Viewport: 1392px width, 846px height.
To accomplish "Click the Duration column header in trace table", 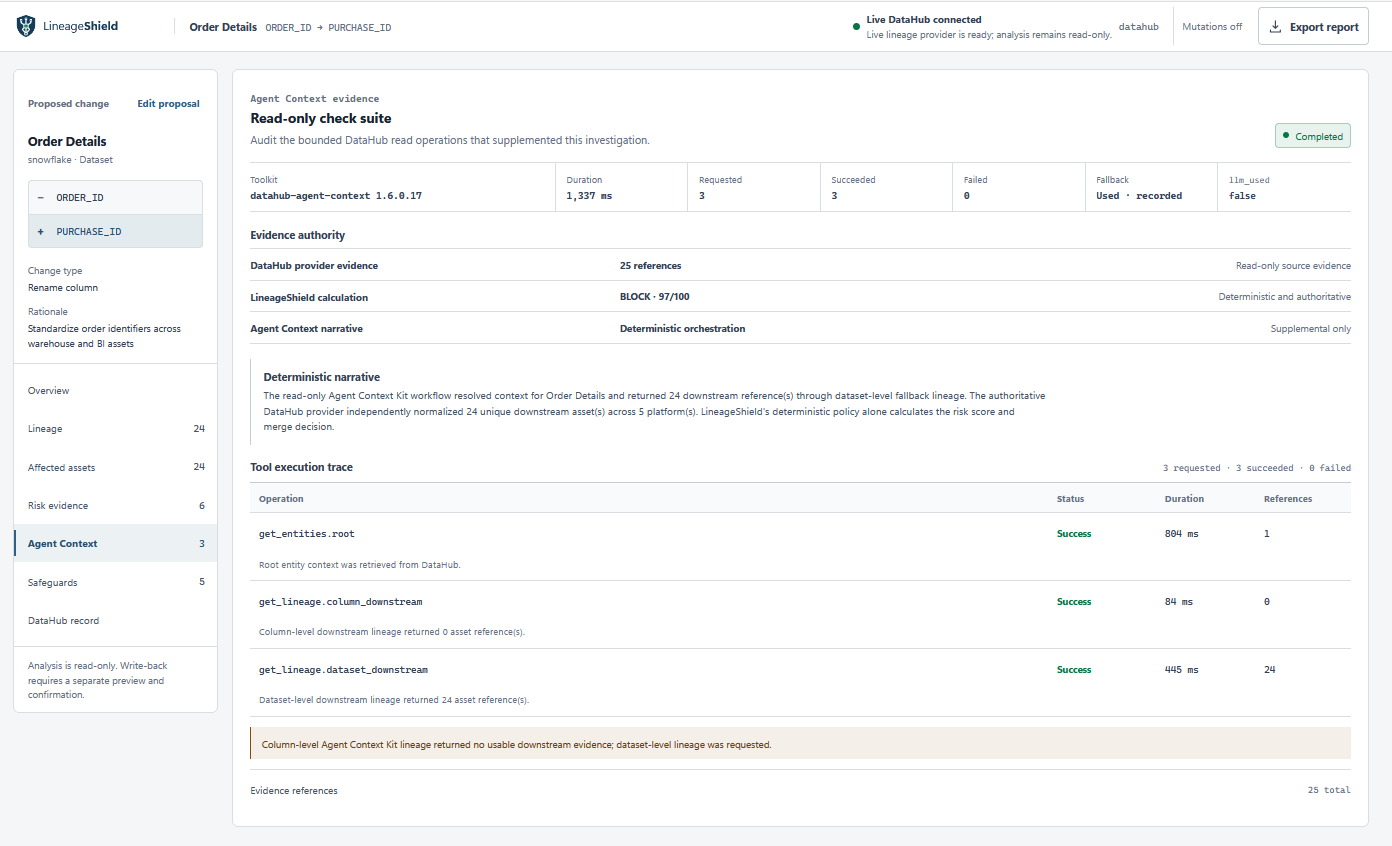I will coord(1184,498).
